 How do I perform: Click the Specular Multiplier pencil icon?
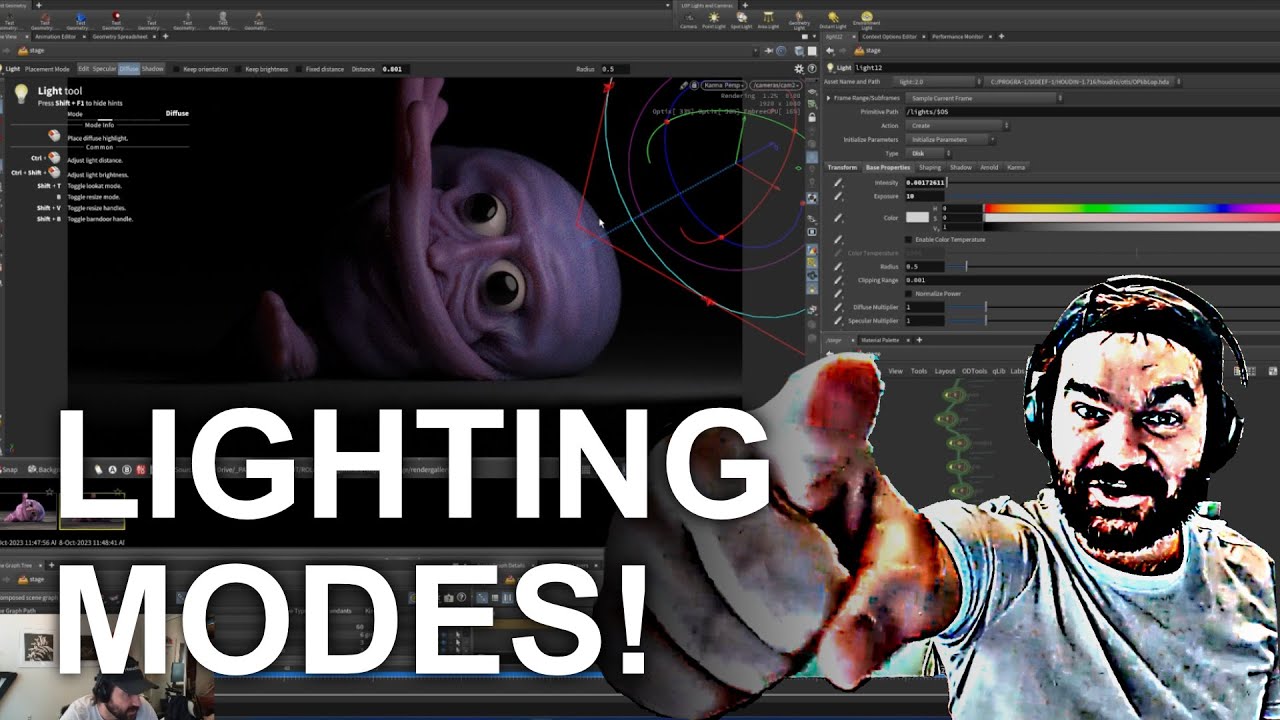click(838, 321)
